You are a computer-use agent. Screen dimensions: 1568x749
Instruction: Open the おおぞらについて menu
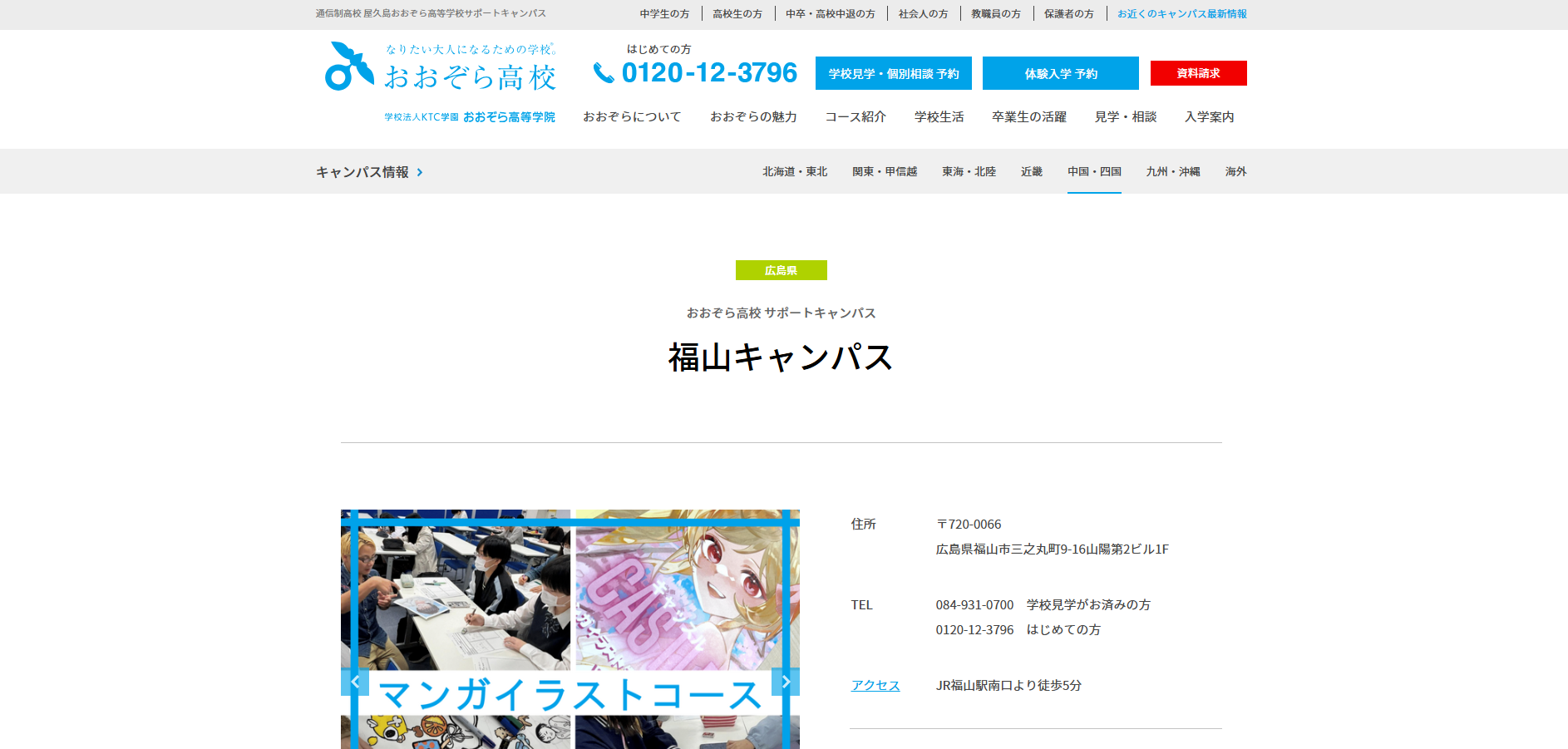632,117
